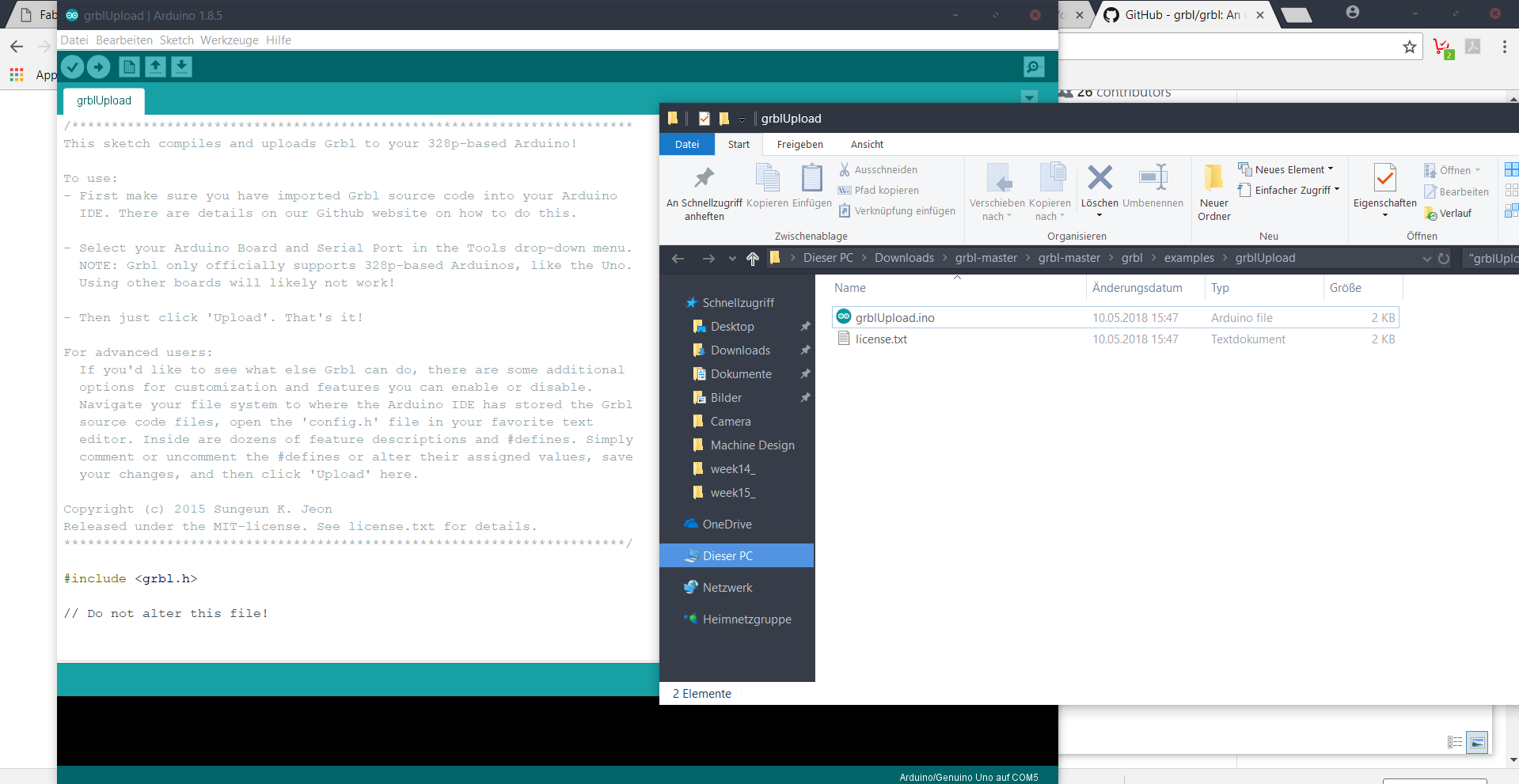Screen dimensions: 1519x784
Task: Open the recent locations dropdown in Explorer
Action: point(732,259)
